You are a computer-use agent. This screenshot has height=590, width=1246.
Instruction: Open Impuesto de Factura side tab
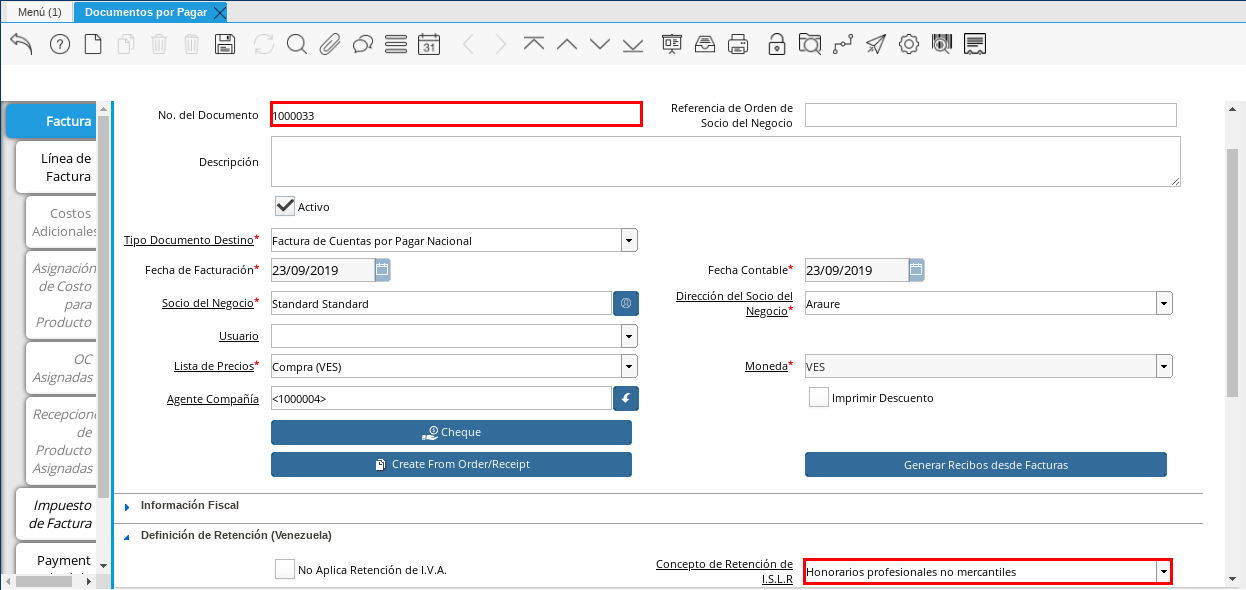[56, 514]
